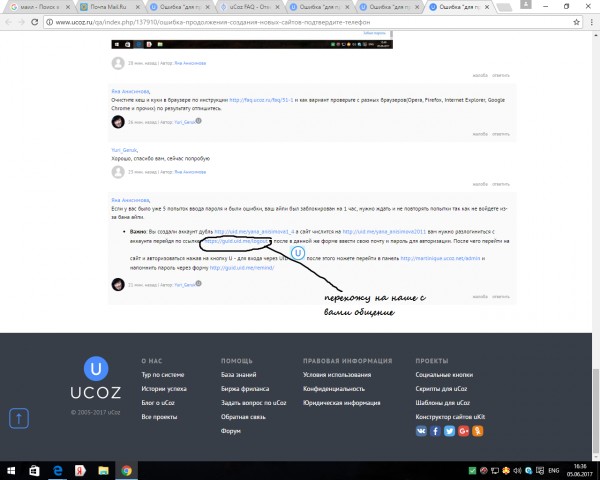Switch to the Почта Mail.Ru tab
The height and width of the screenshot is (480, 600).
pos(108,7)
